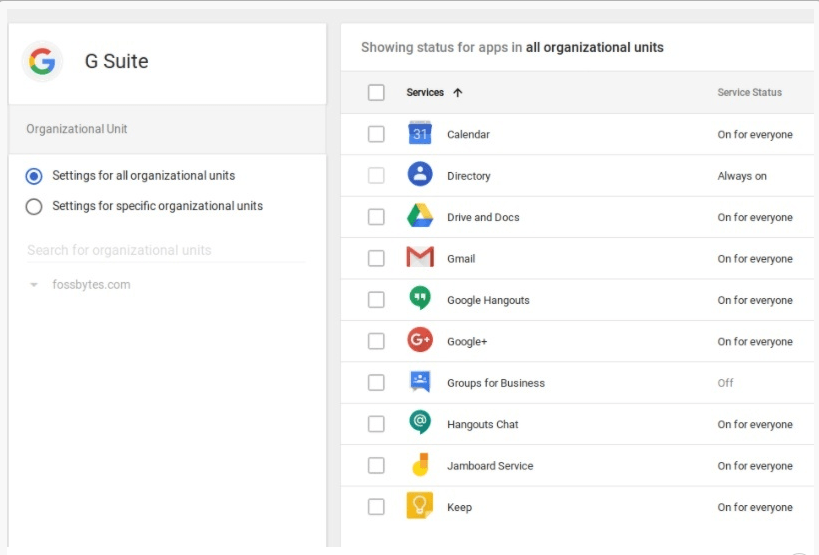Screen dimensions: 819x555
Task: Click Directory's 'Always on' status
Action: (x=742, y=176)
